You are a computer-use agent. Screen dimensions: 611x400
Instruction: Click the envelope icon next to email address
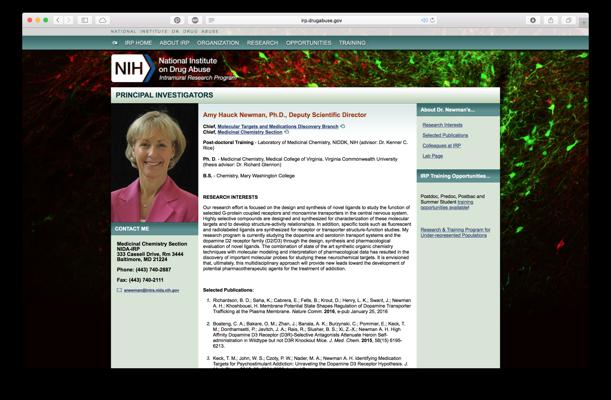click(x=120, y=290)
